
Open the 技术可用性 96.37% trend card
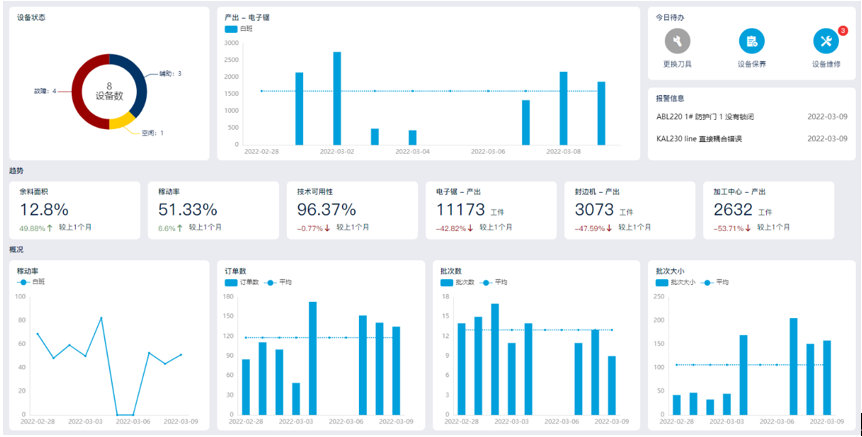coord(352,211)
